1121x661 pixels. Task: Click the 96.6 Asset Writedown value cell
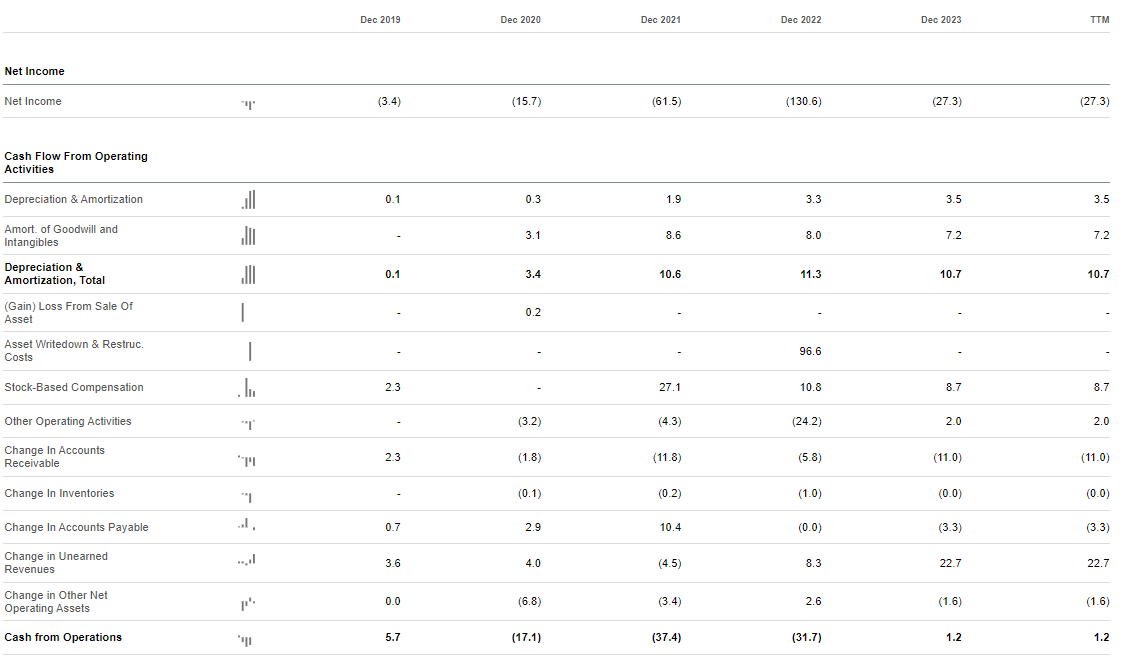point(812,352)
